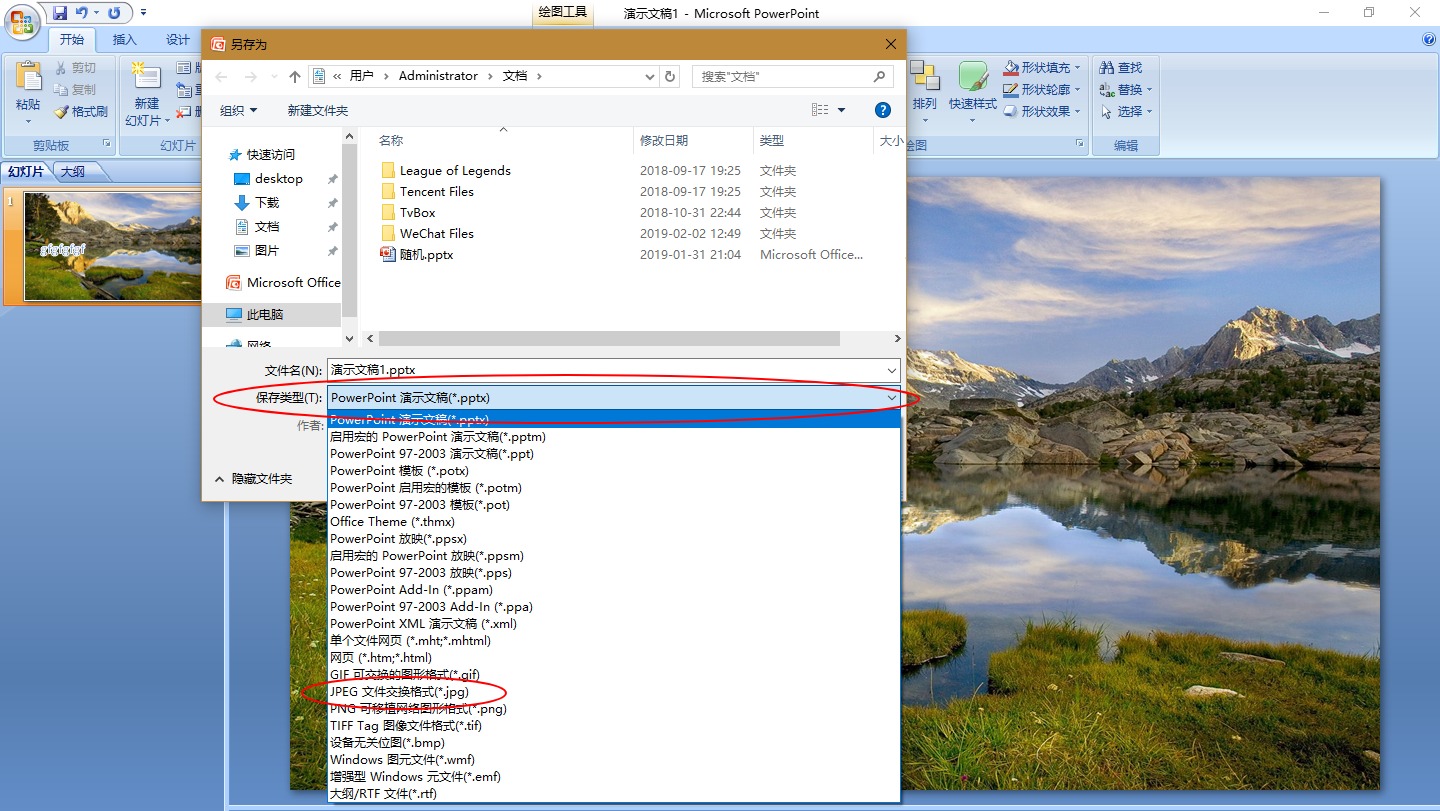Switch to the 幻灯片 slides pane tab

click(26, 172)
